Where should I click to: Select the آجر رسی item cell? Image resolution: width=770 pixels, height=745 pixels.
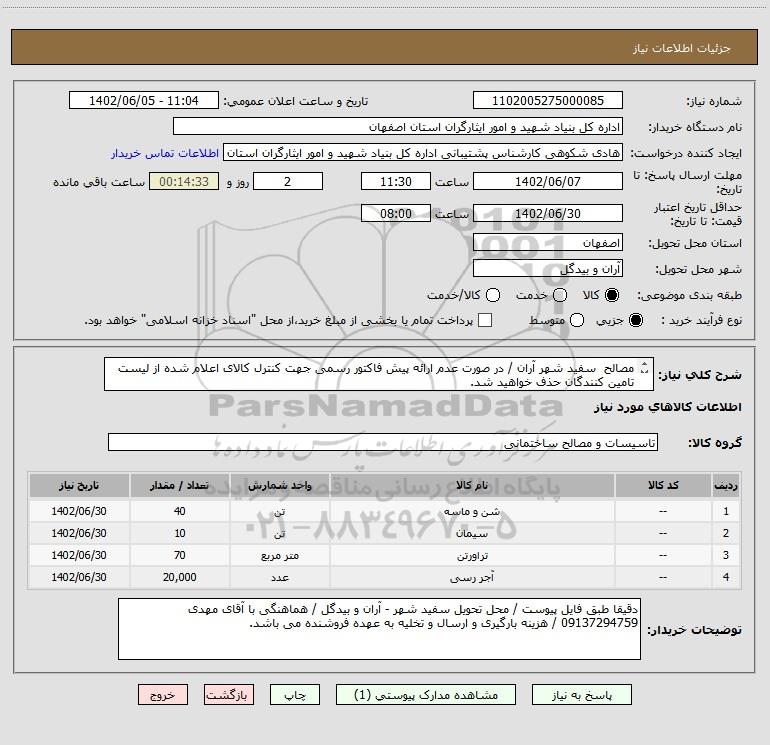coord(472,578)
